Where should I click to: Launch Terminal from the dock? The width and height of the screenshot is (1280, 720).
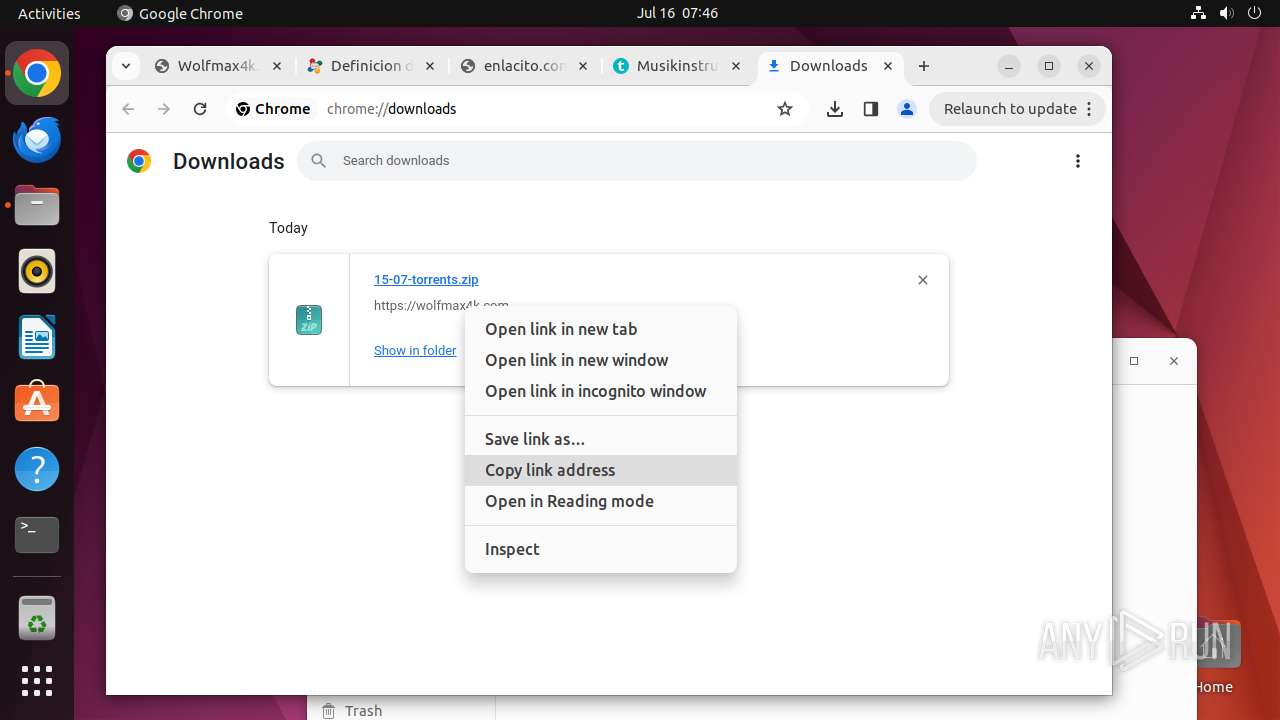pos(37,535)
